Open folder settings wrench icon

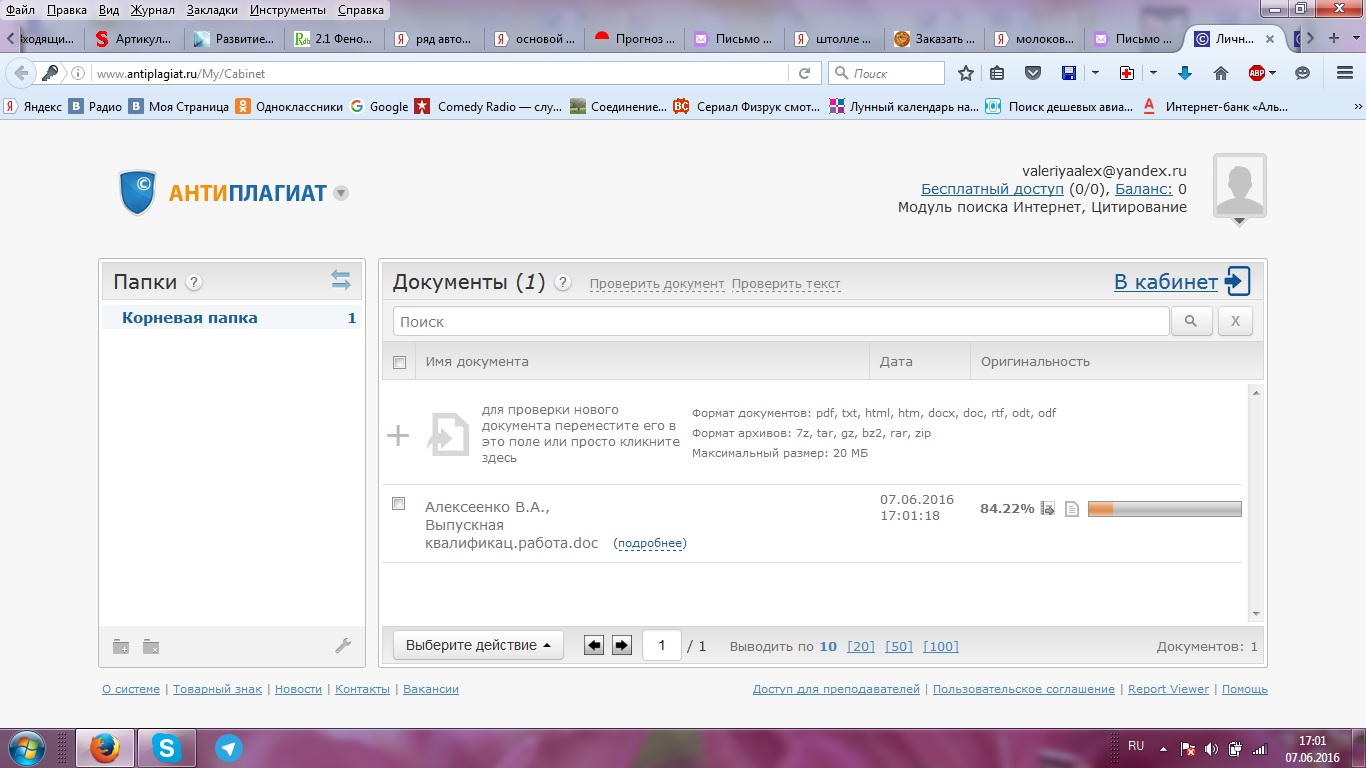pos(343,646)
